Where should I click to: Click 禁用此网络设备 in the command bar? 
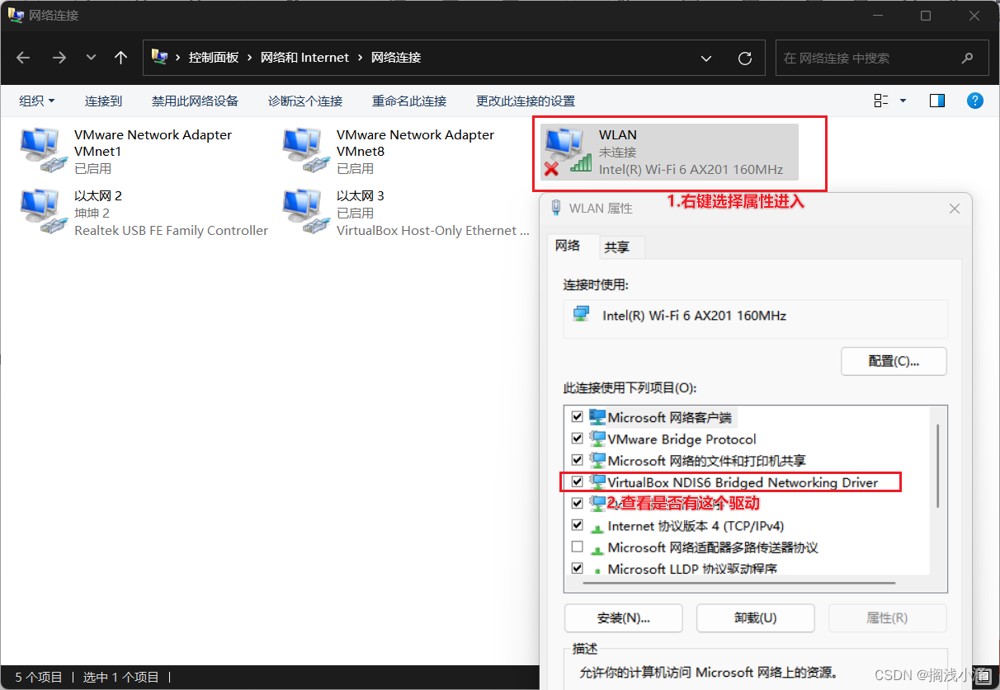coord(195,101)
